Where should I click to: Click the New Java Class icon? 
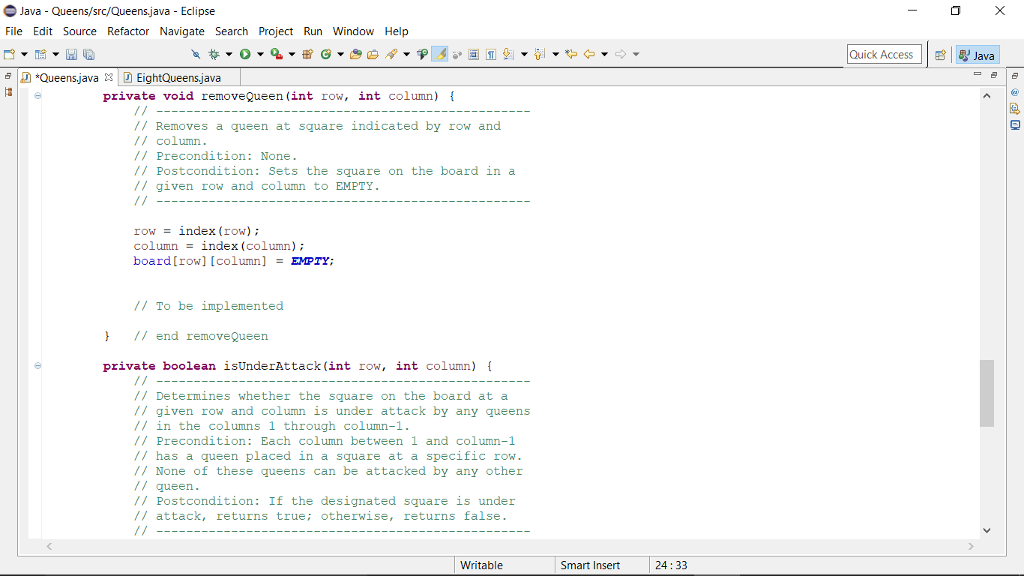[x=326, y=54]
